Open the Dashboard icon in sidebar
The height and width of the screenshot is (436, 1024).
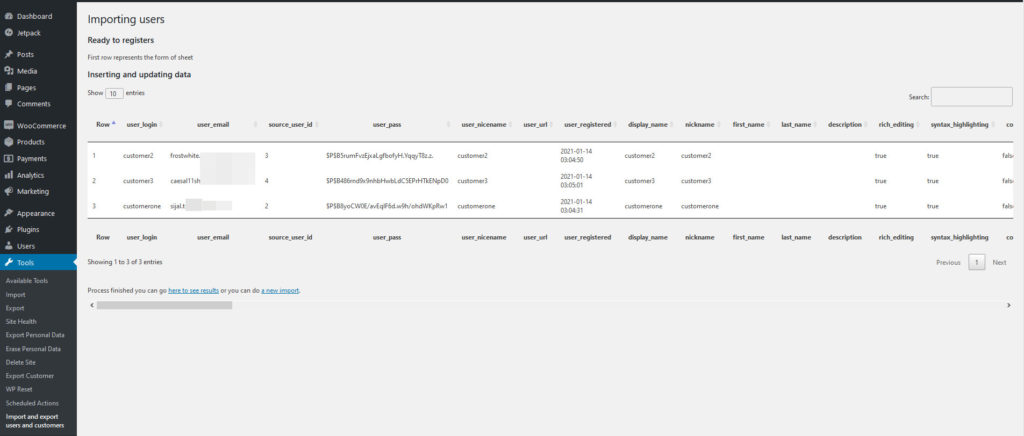[x=8, y=16]
